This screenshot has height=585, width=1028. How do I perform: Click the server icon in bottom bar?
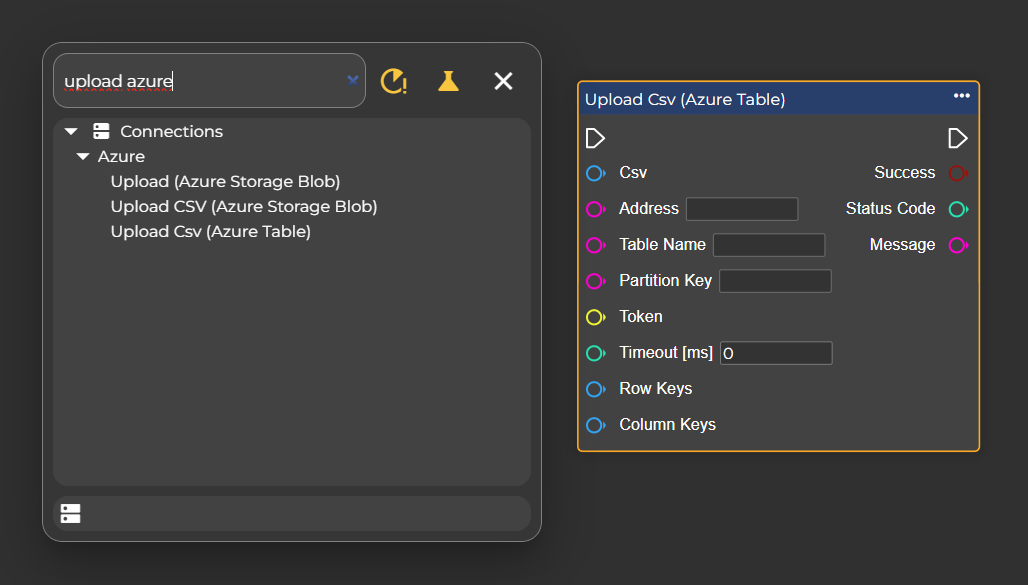[70, 513]
